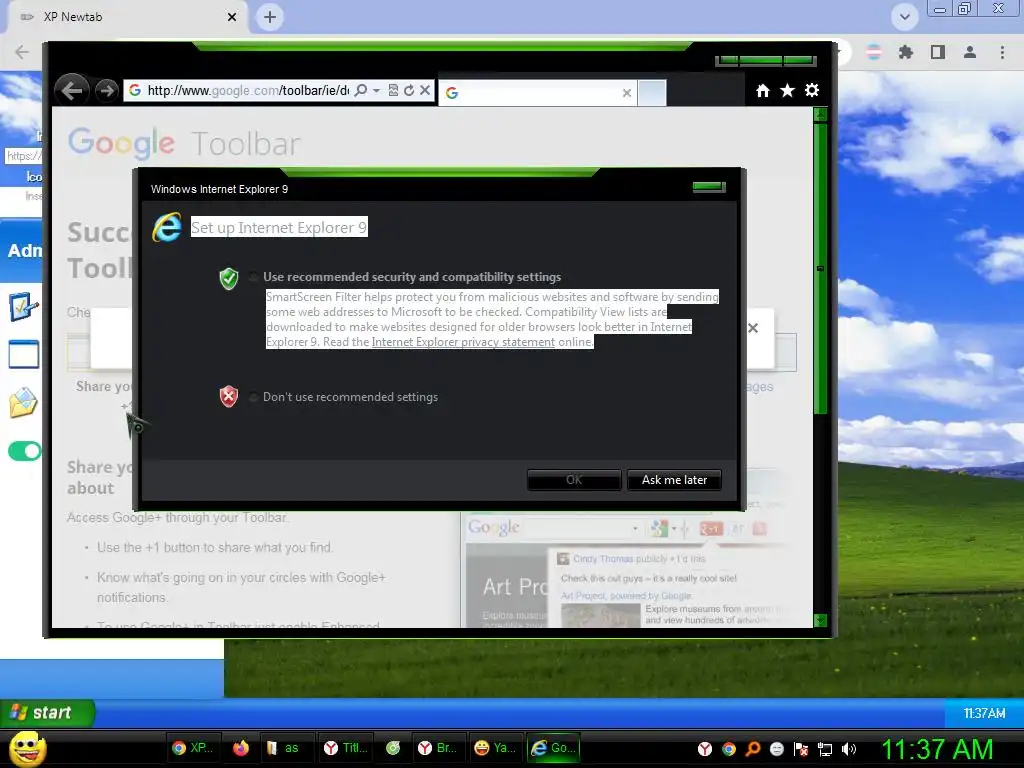Click the striped extension icon in Chrome toolbar

[874, 52]
